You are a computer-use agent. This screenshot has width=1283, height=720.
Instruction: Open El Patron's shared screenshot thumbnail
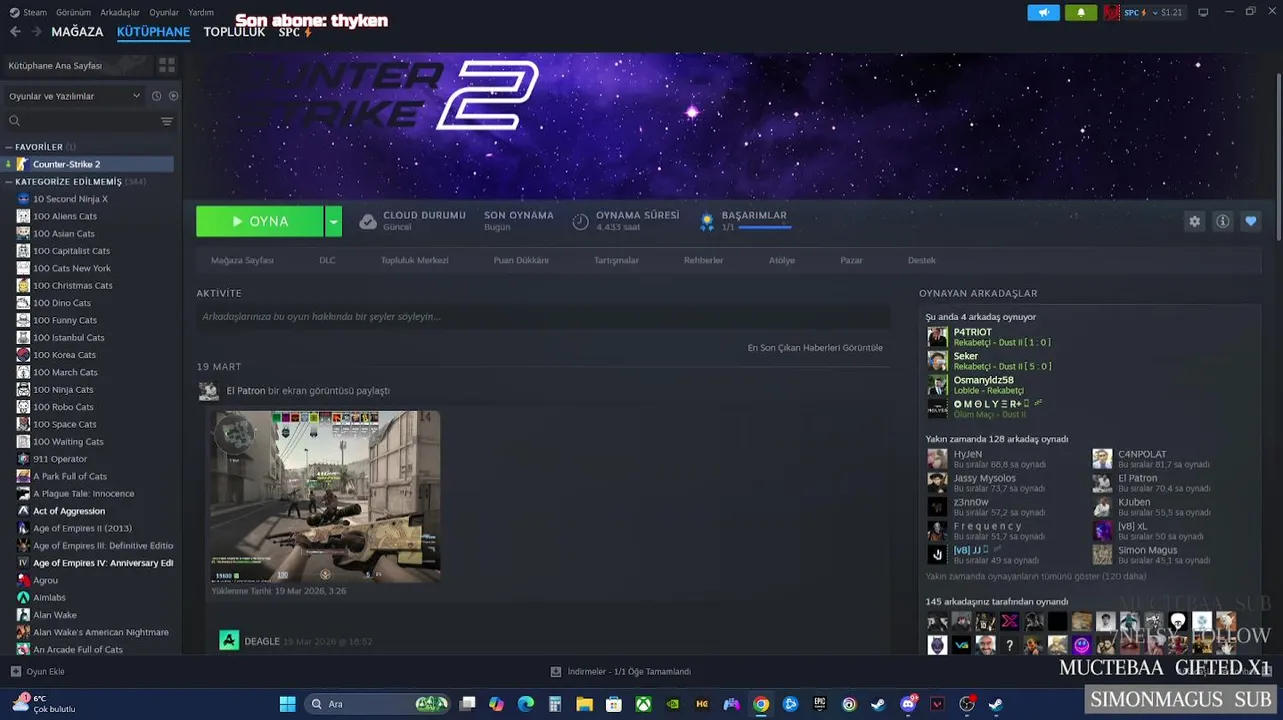click(x=325, y=496)
